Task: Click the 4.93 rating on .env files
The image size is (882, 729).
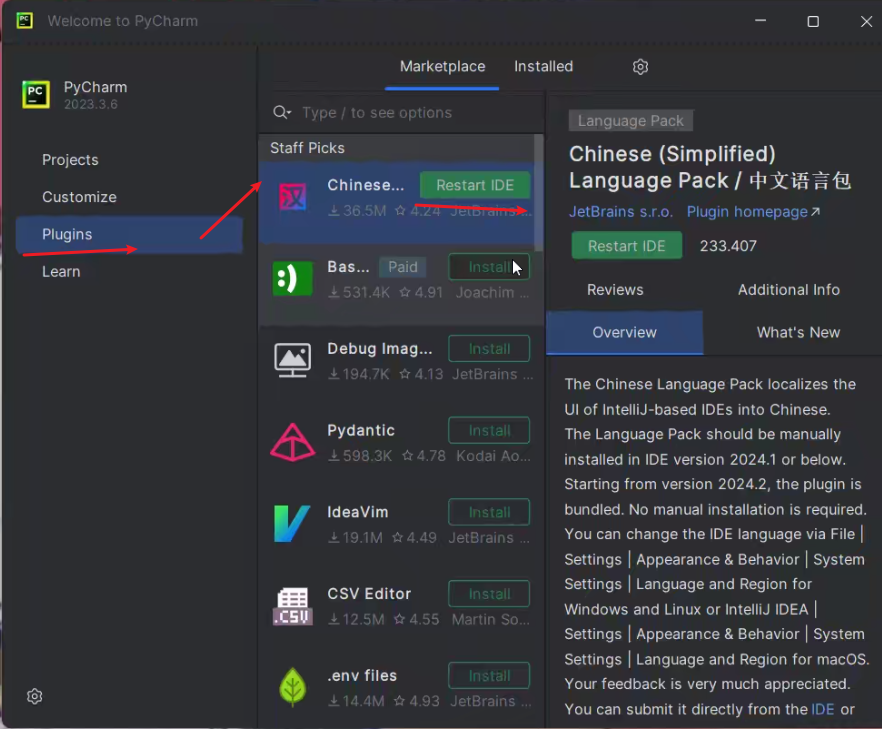Action: pos(417,701)
